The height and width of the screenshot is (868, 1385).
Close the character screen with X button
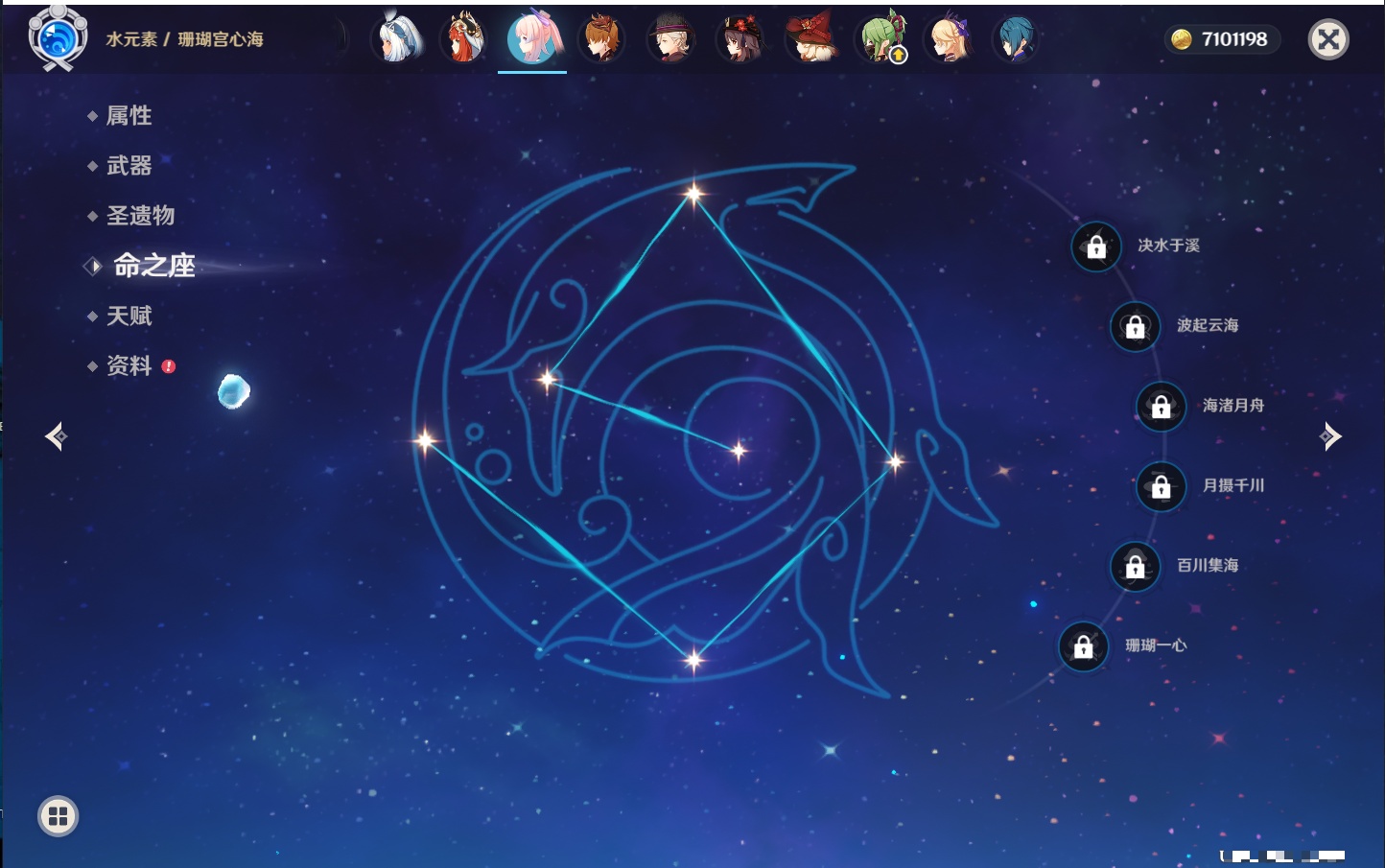[x=1328, y=39]
